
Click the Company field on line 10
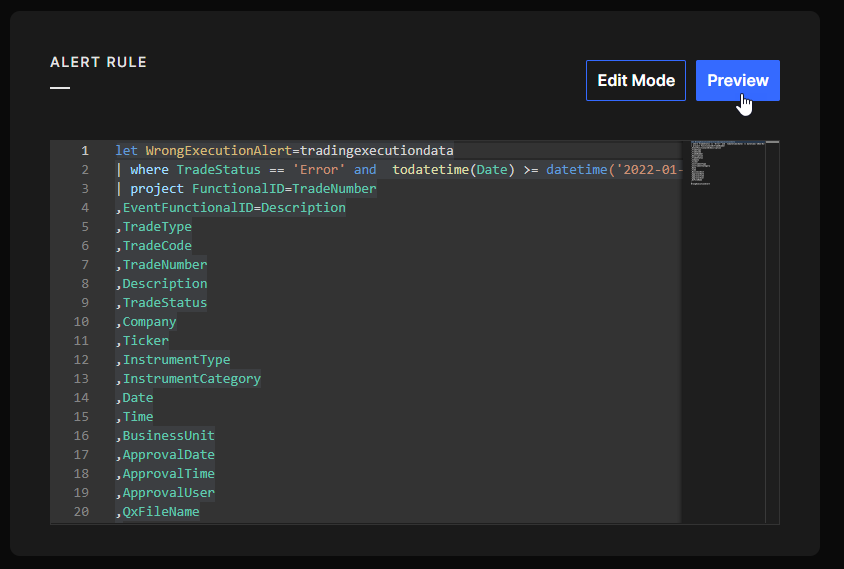tap(149, 322)
